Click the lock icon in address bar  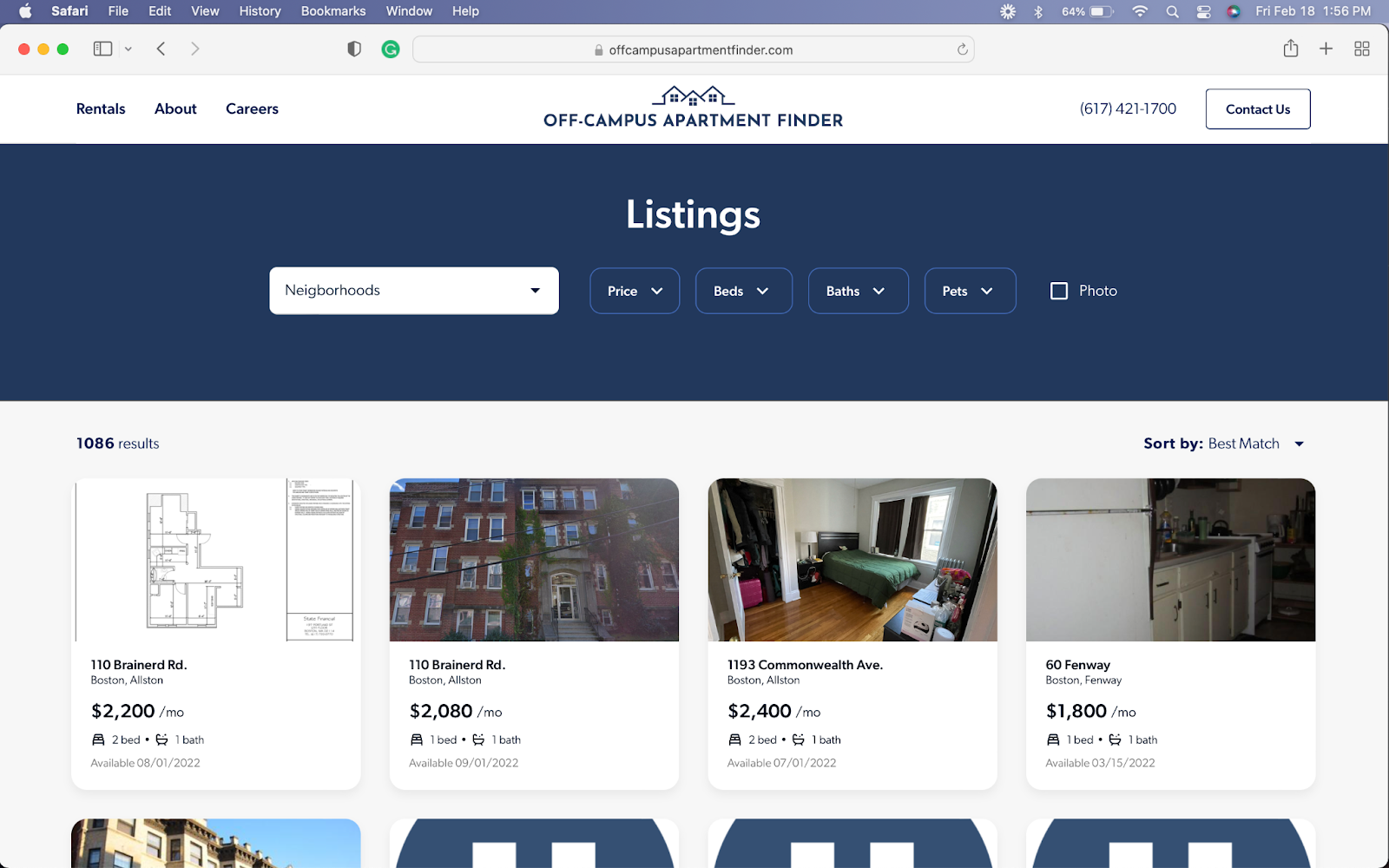pos(599,50)
